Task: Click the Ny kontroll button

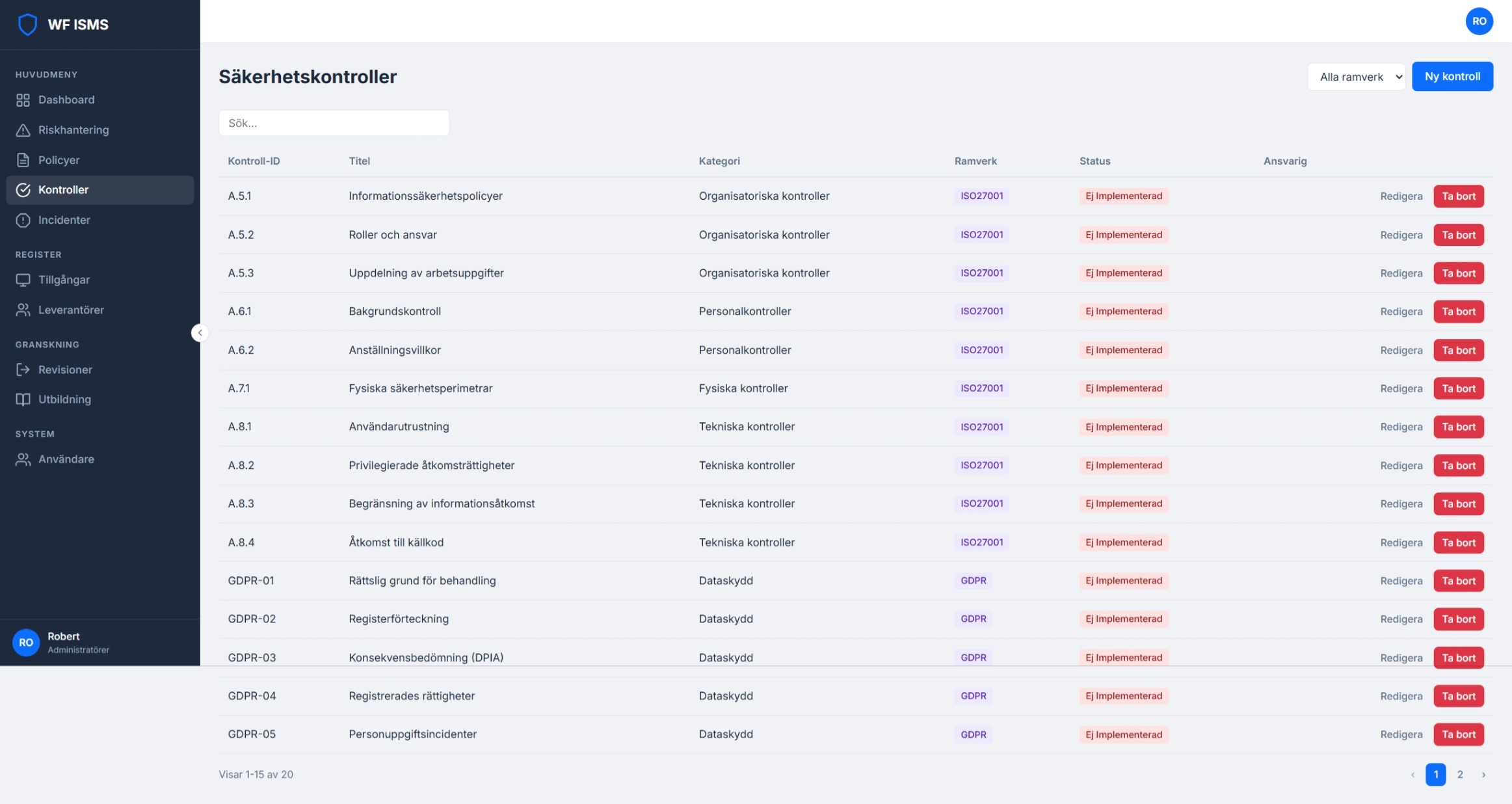Action: [1452, 76]
